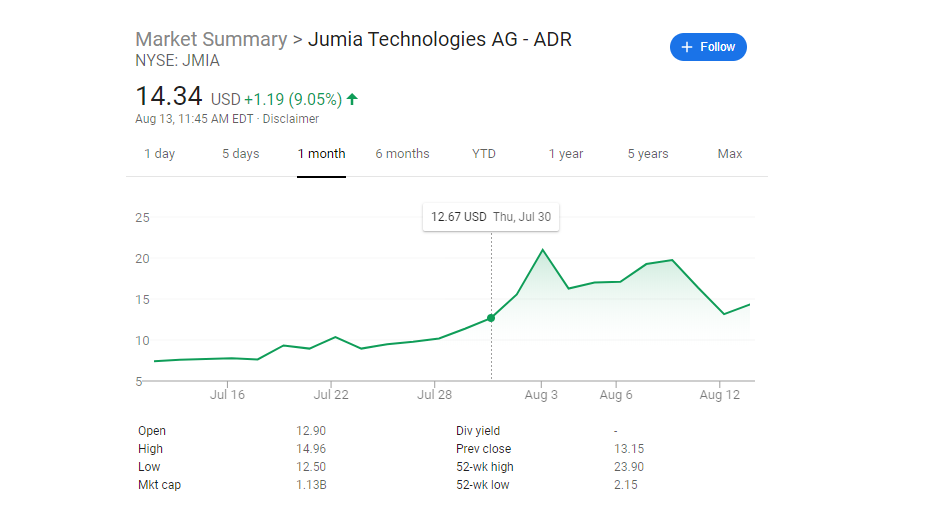Switch to 6 months view
931x524 pixels.
coord(402,154)
